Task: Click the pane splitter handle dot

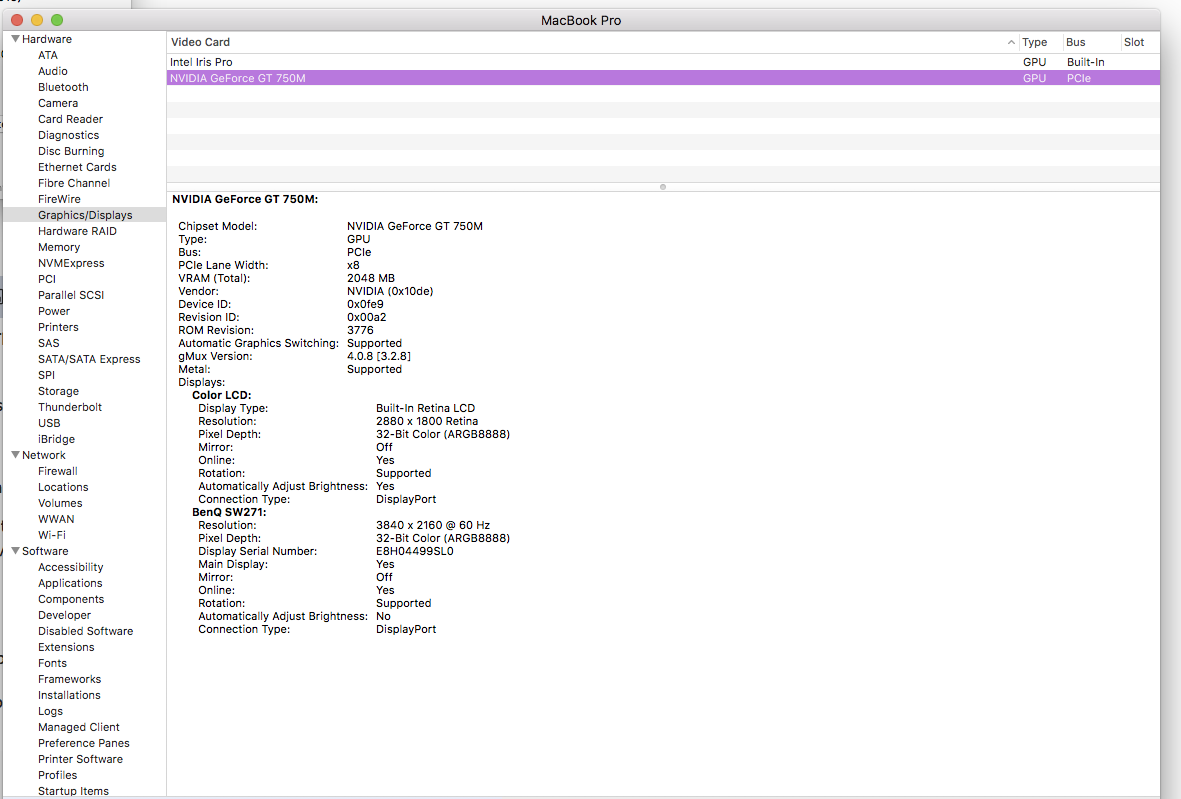Action: click(x=663, y=187)
